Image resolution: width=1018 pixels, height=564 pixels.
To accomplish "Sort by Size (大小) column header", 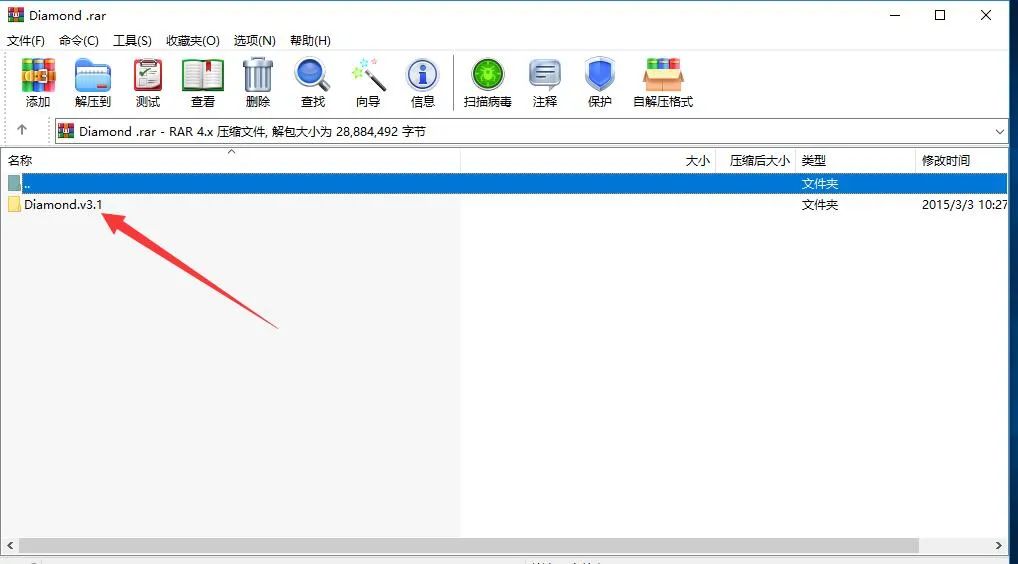I will click(588, 160).
